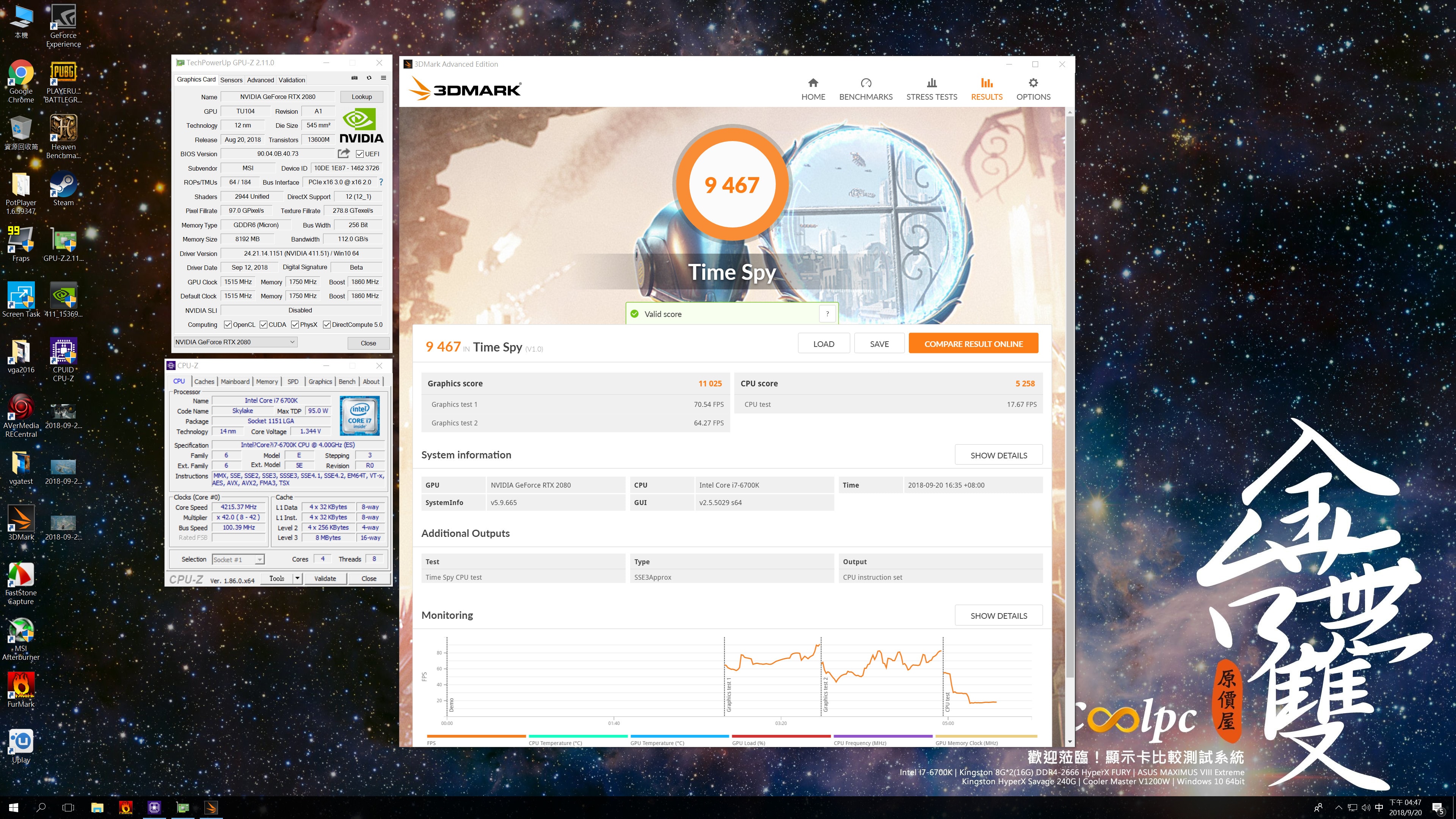
Task: Open File Explorer from the taskbar
Action: (97, 808)
